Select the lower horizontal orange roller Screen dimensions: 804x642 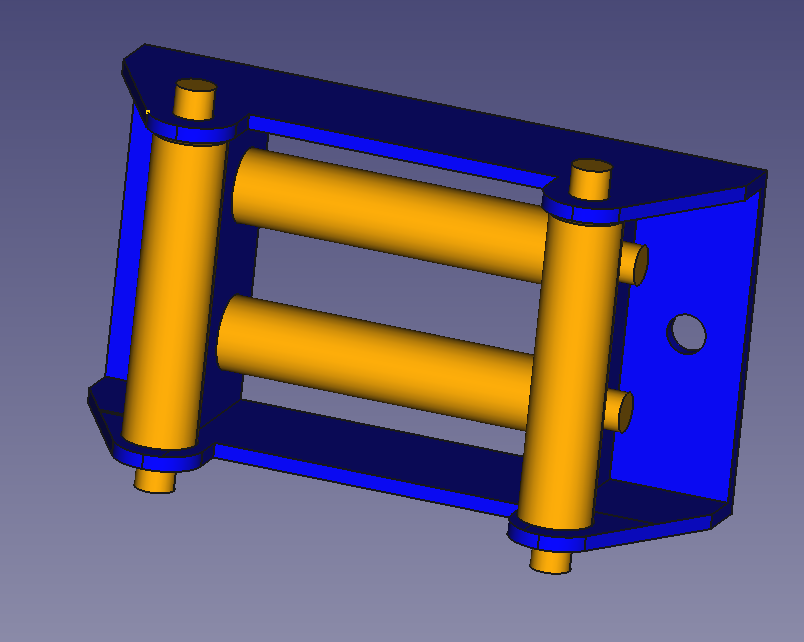pos(377,362)
